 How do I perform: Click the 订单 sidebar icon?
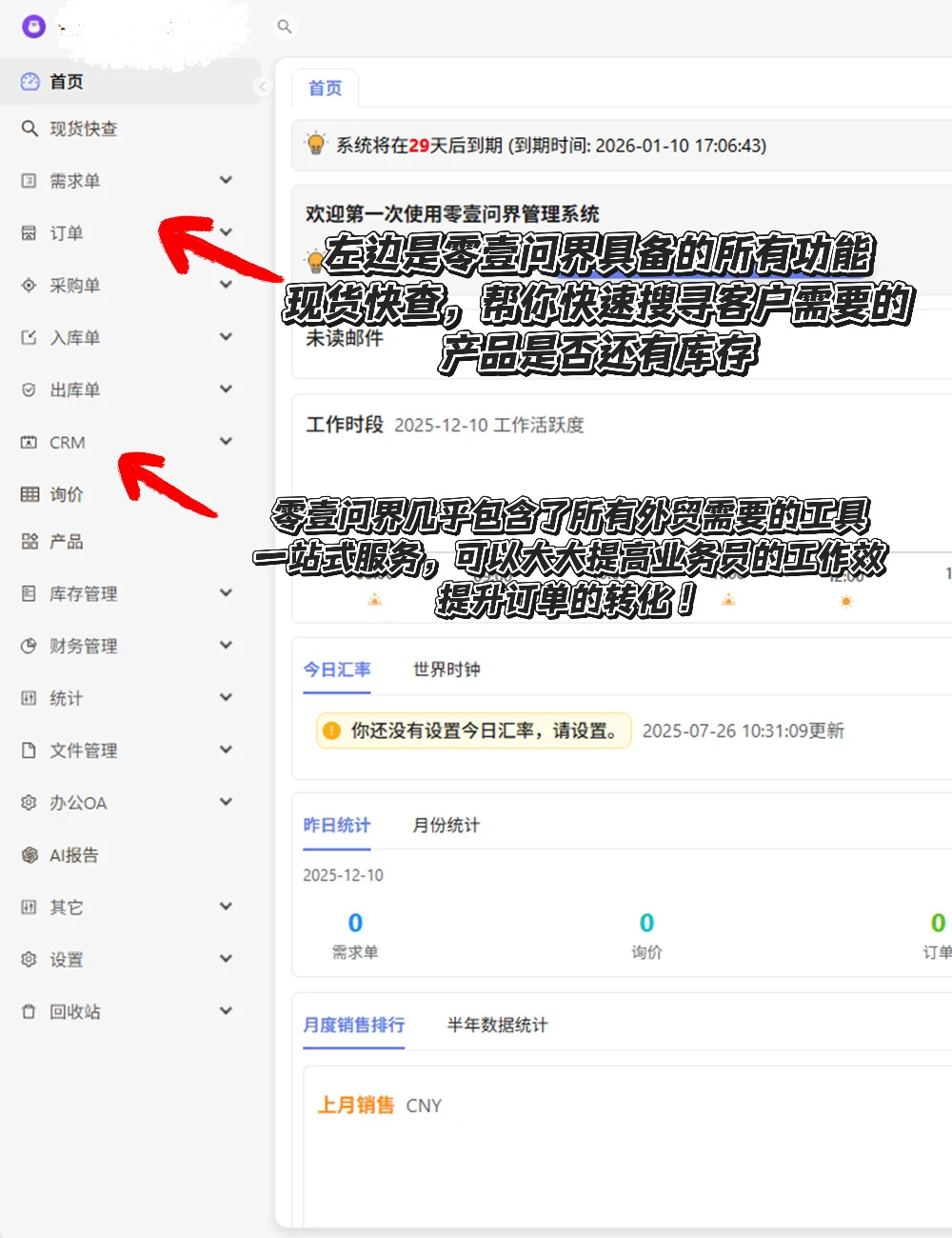[x=30, y=233]
